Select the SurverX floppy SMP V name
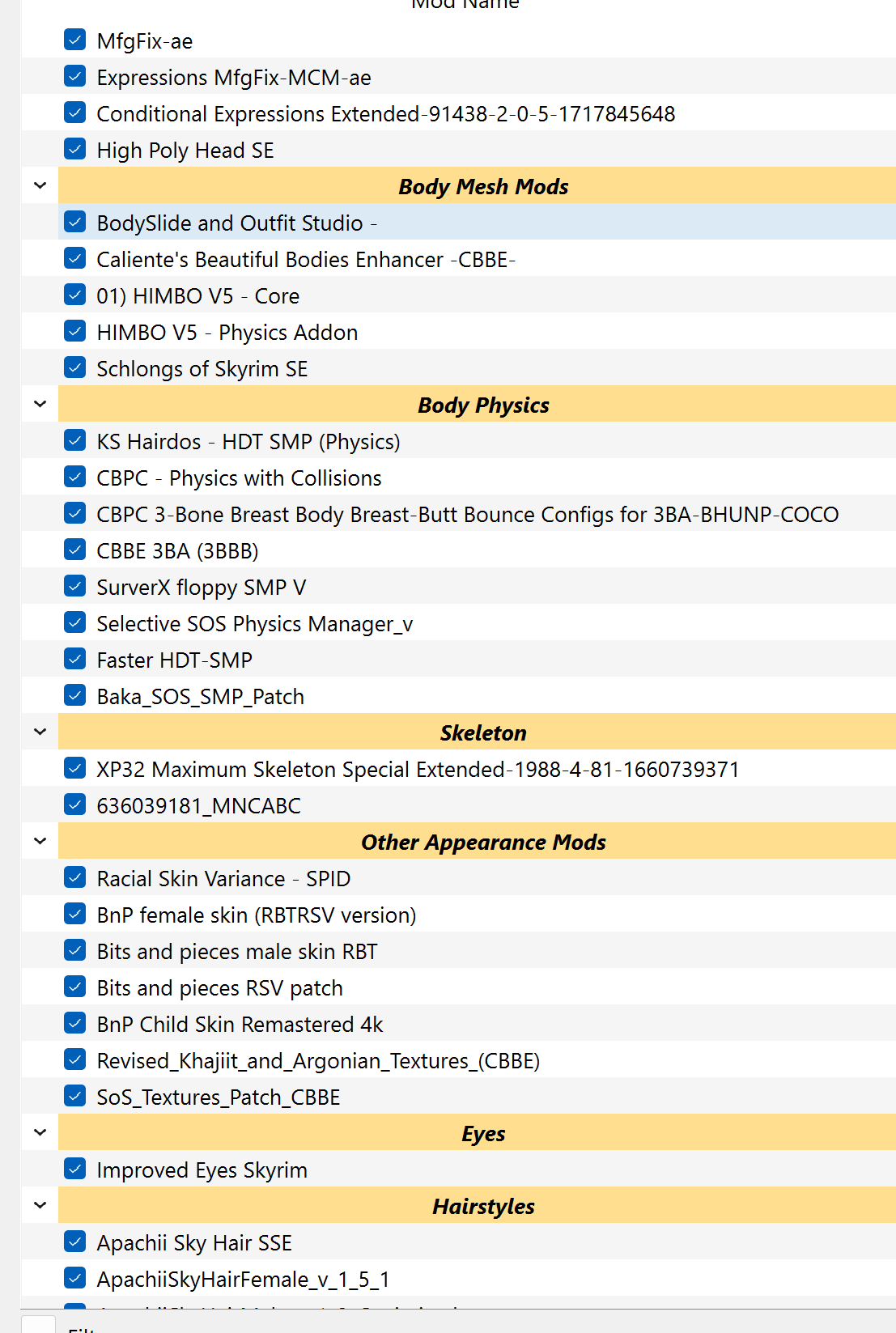 pos(202,588)
